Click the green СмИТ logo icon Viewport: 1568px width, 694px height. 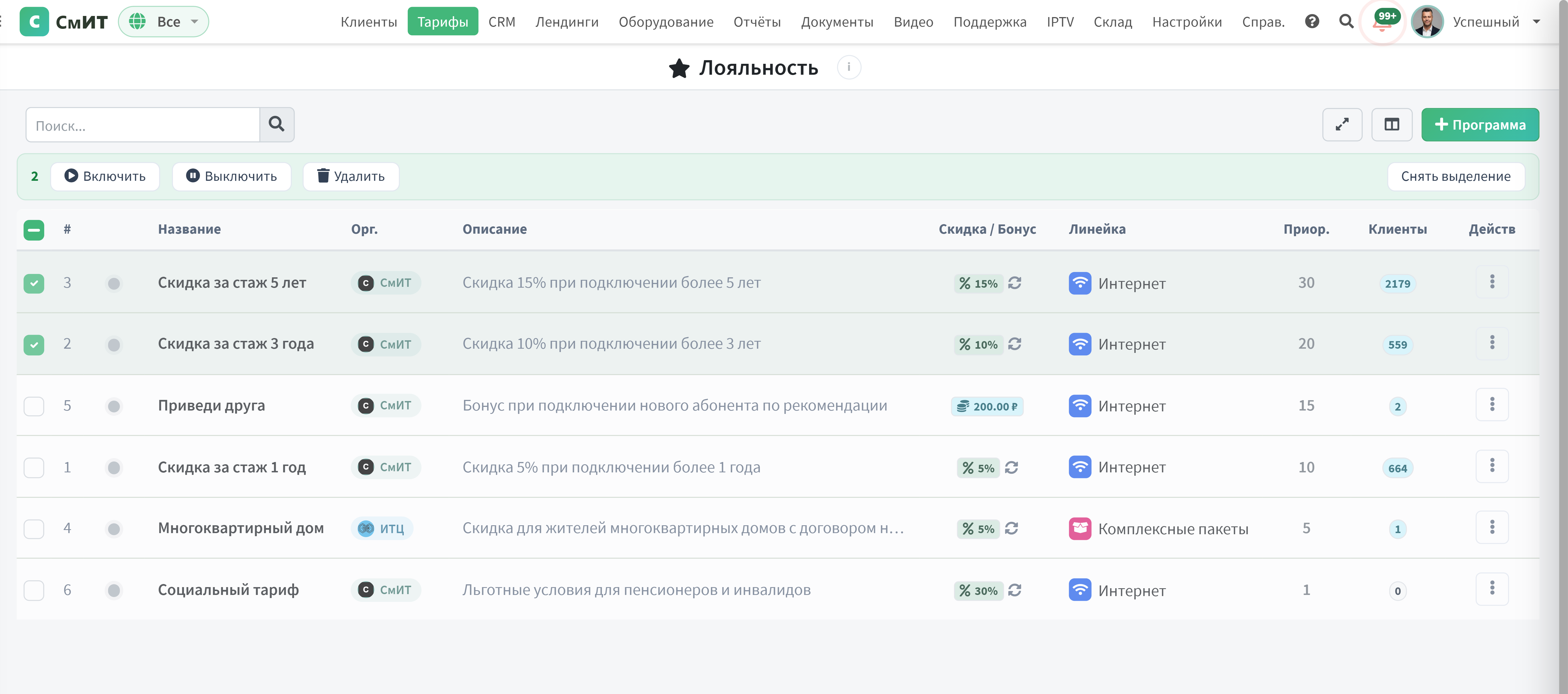coord(34,22)
